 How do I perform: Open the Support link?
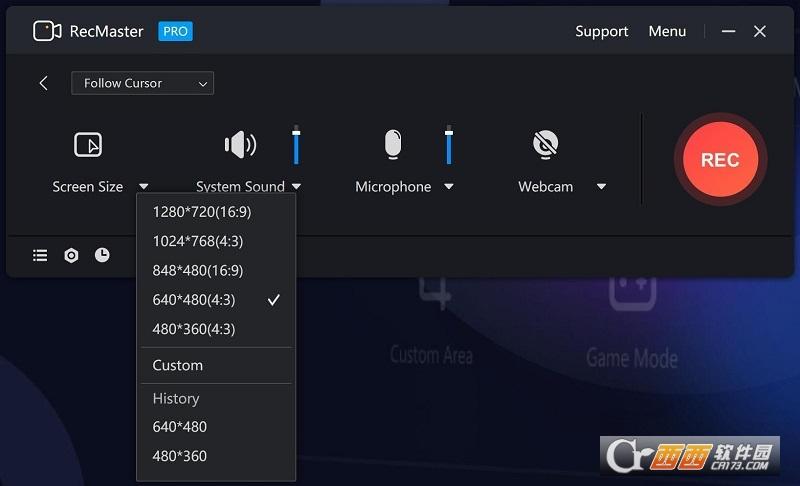click(x=602, y=32)
